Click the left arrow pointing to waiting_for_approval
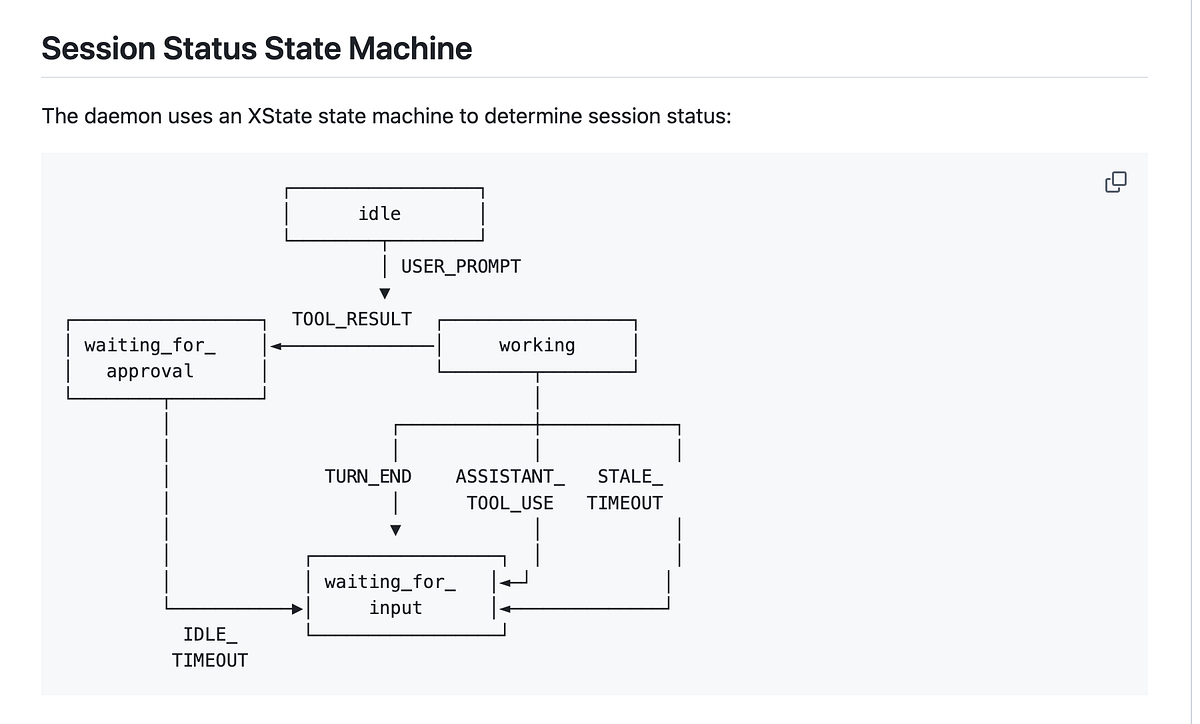This screenshot has height=724, width=1200. [x=279, y=346]
